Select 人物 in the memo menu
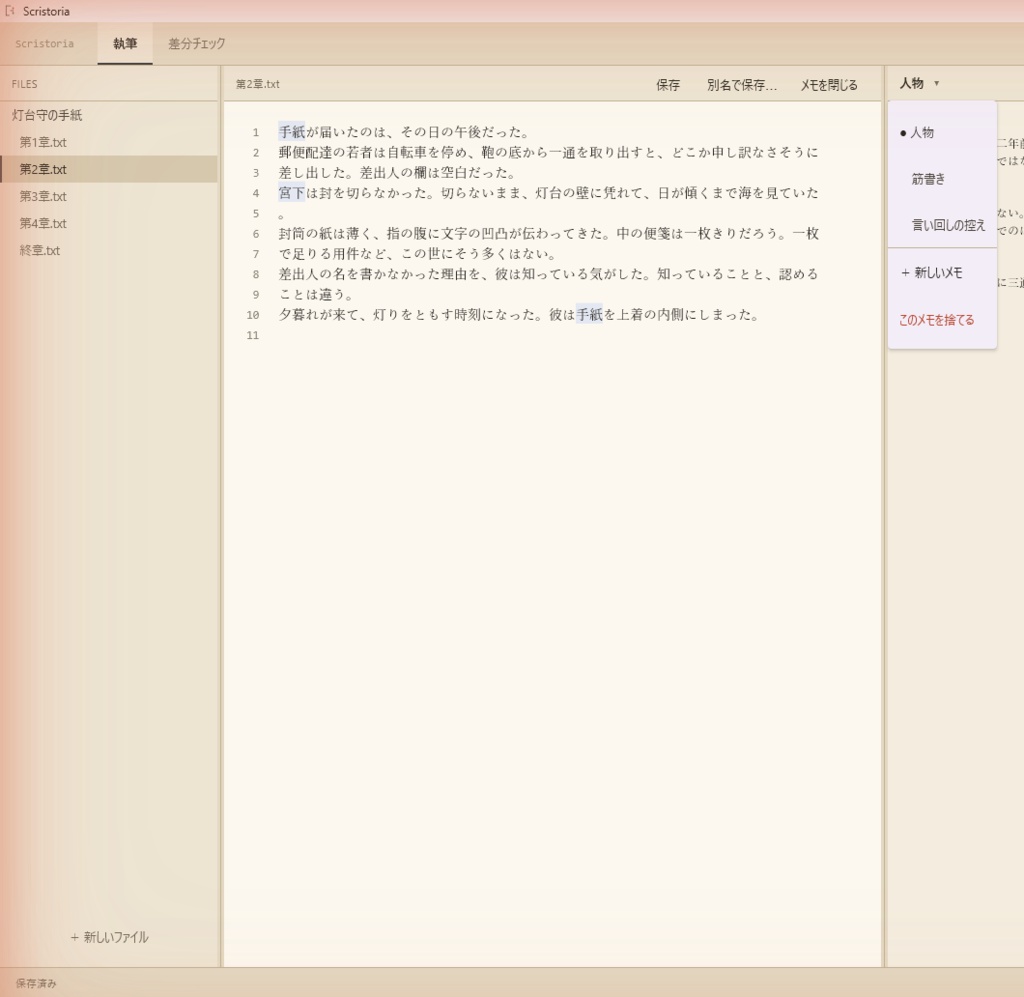Viewport: 1024px width, 997px height. 942,133
